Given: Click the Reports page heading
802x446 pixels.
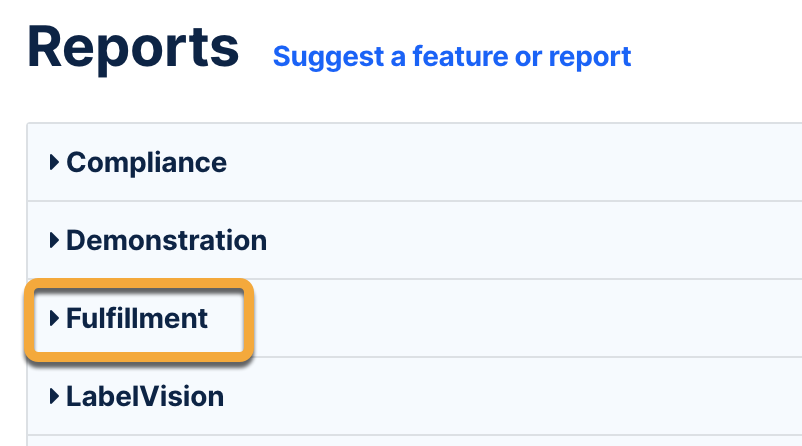Looking at the screenshot, I should pos(133,47).
